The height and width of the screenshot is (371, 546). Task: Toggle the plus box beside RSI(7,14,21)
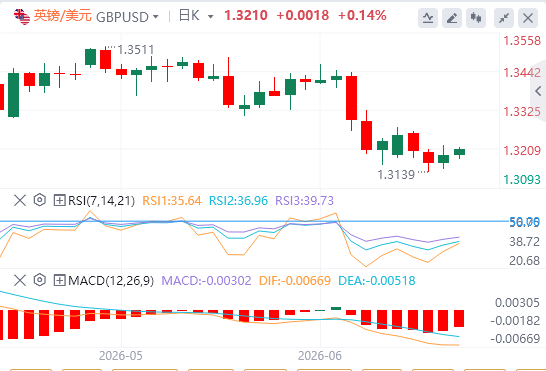(60, 200)
